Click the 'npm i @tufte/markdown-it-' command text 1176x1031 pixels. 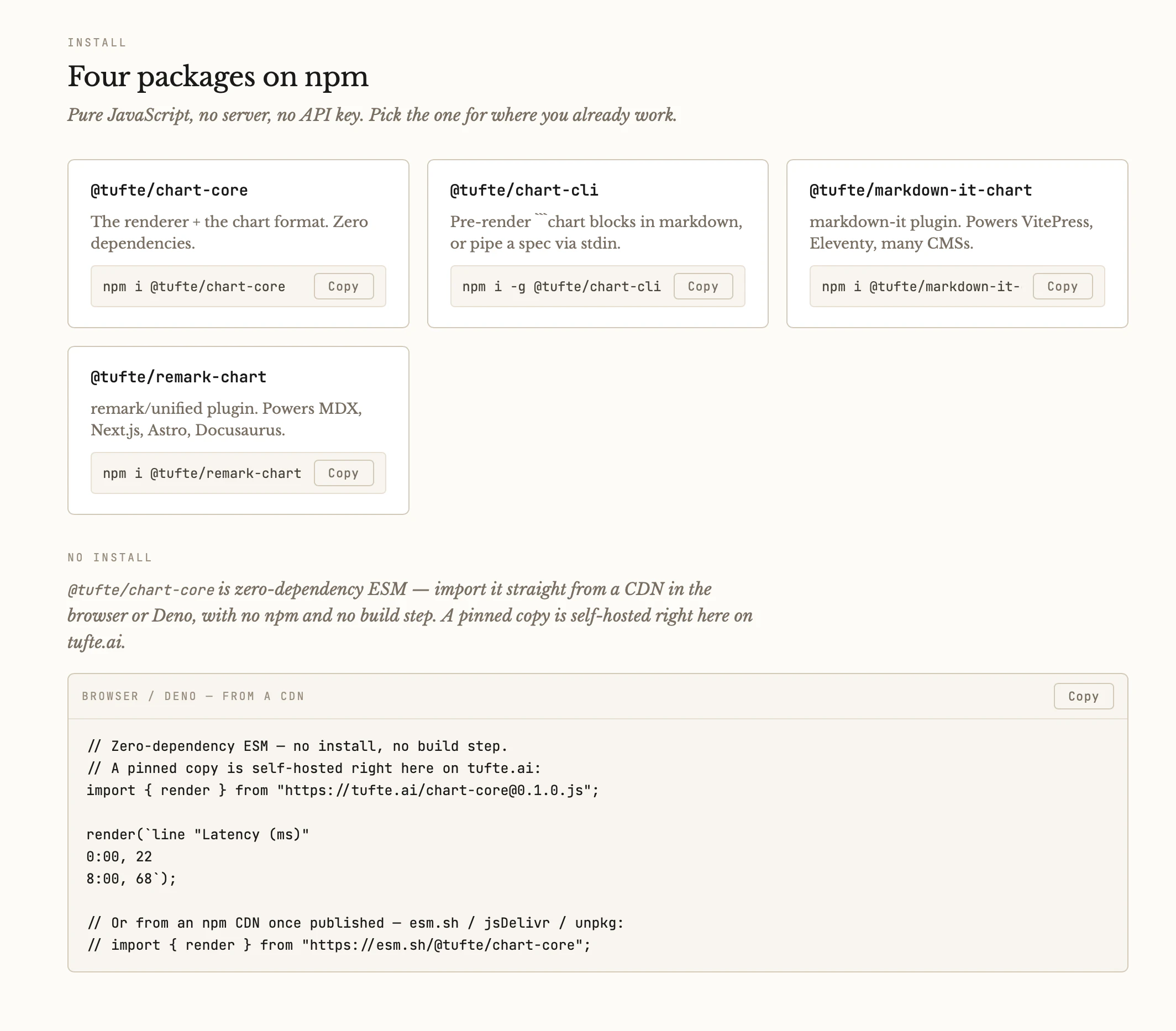pyautogui.click(x=921, y=287)
